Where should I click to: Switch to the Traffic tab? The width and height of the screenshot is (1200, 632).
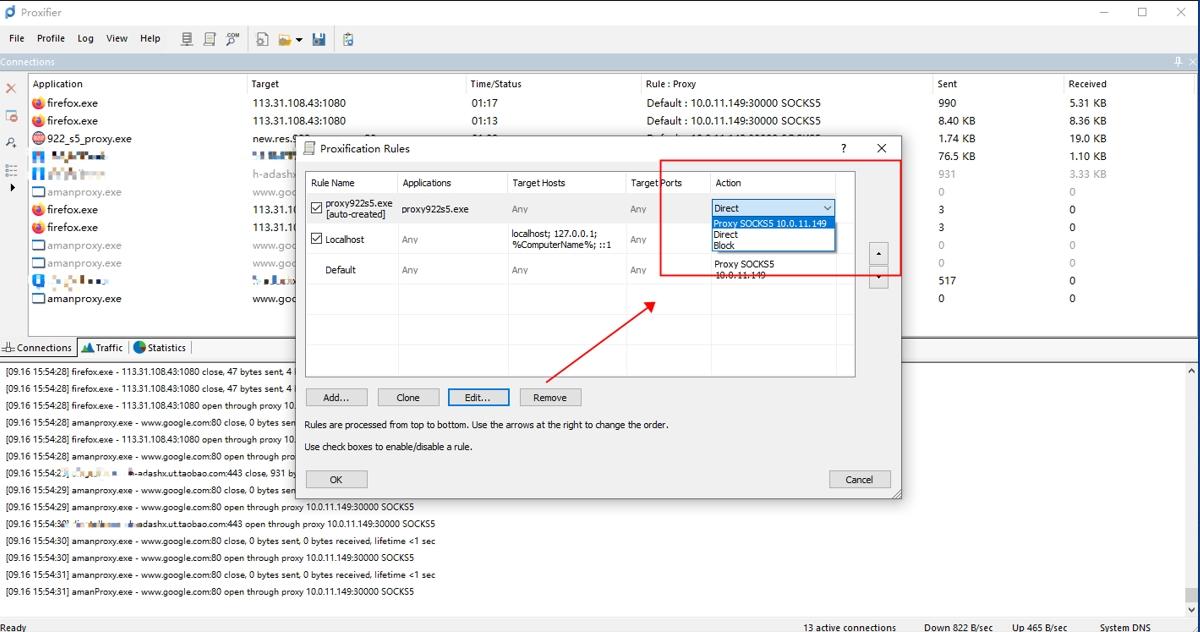pos(103,348)
